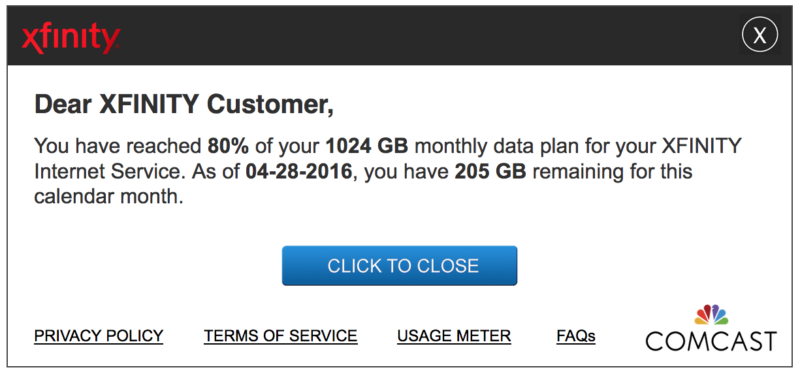Screen dimensions: 800x374
Task: Click the blue CLICK TO CLOSE button
Action: 399,265
